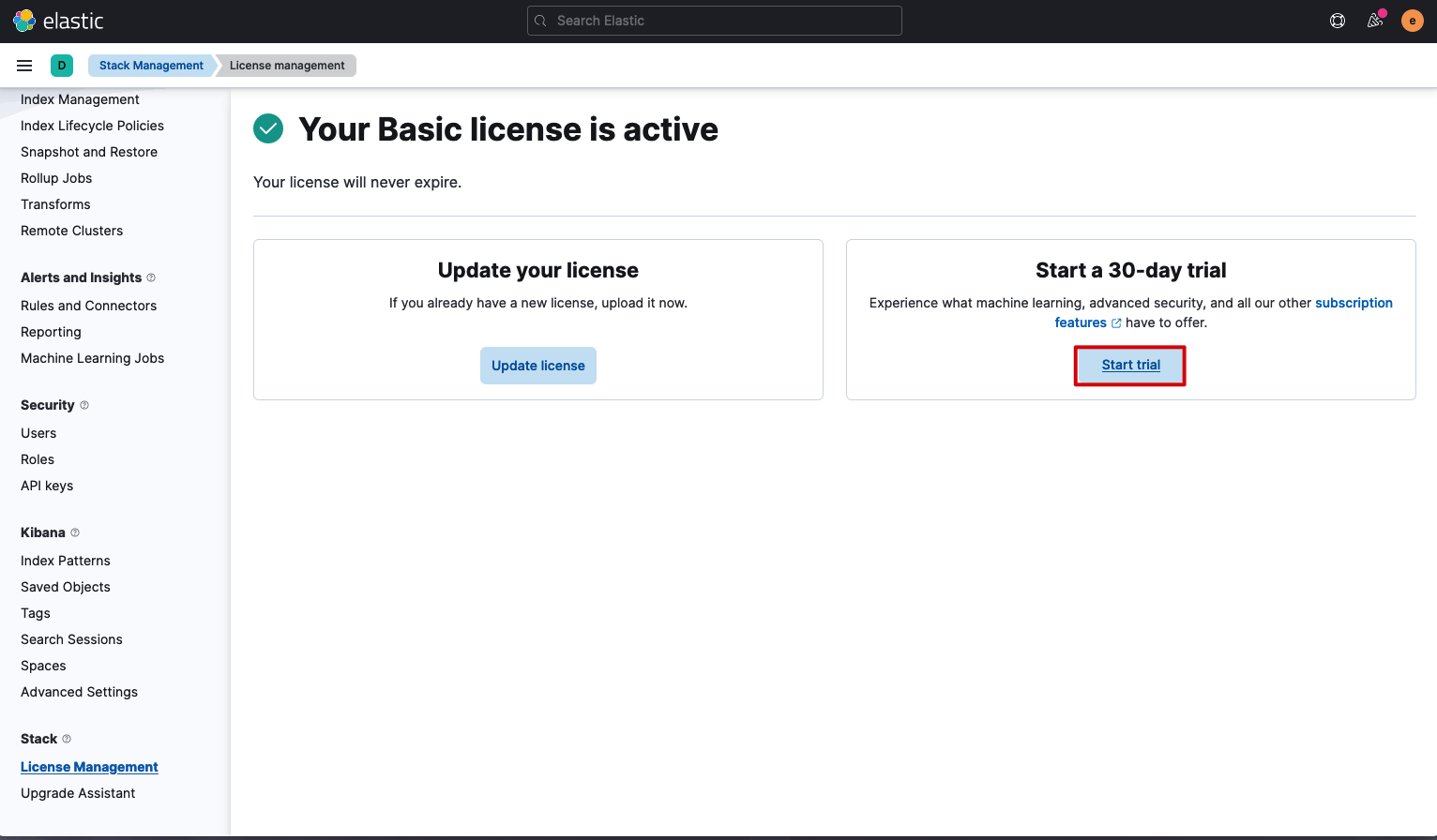Click info icon next to Security heading
Image resolution: width=1437 pixels, height=840 pixels.
coord(84,405)
